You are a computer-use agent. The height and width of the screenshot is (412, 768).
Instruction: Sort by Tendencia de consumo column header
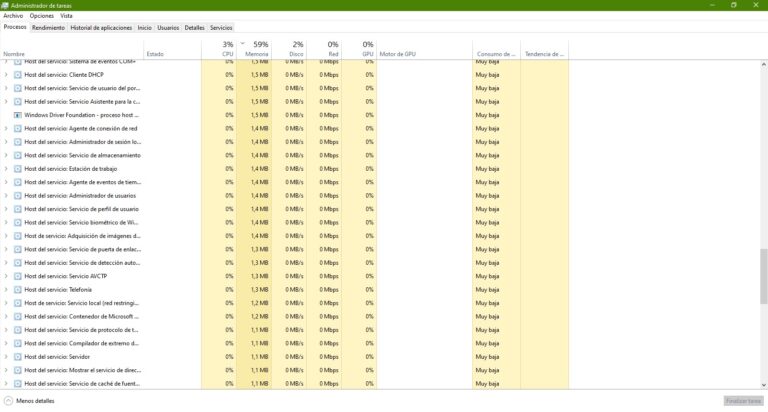pos(544,49)
